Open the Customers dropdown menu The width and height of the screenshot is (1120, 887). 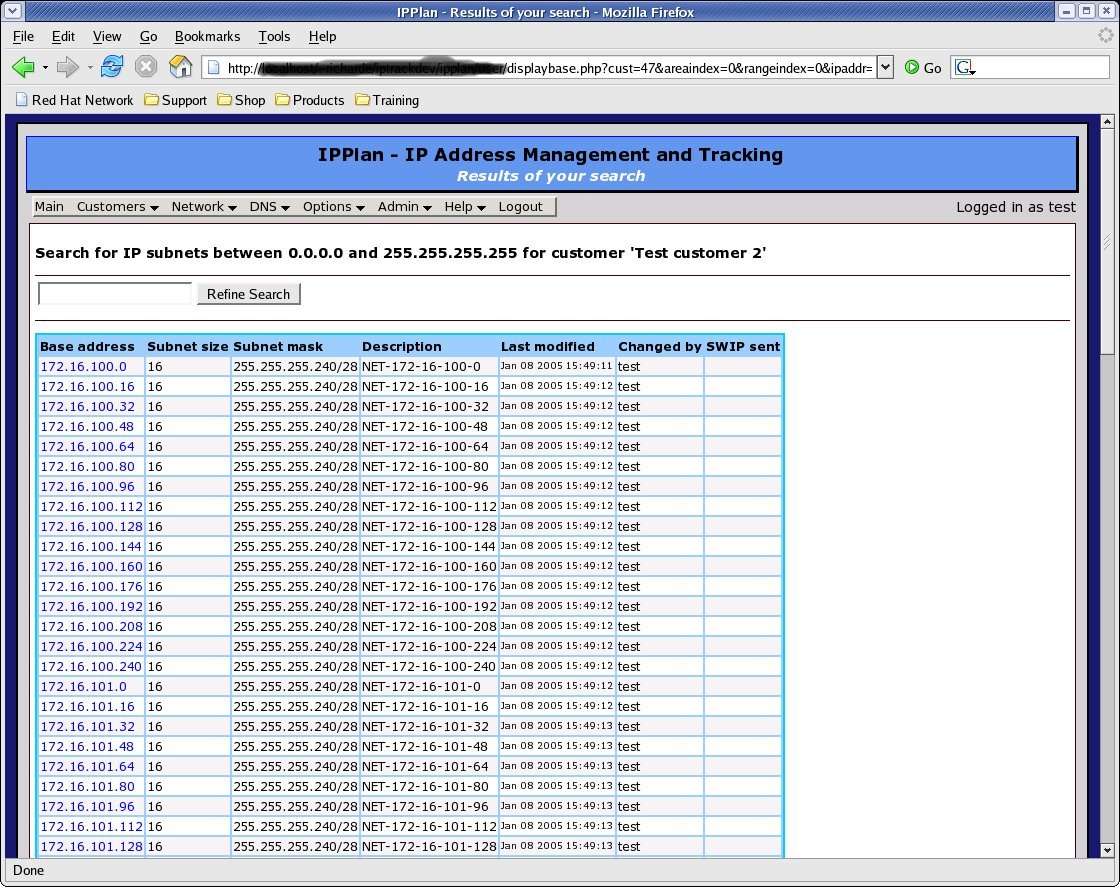coord(111,207)
